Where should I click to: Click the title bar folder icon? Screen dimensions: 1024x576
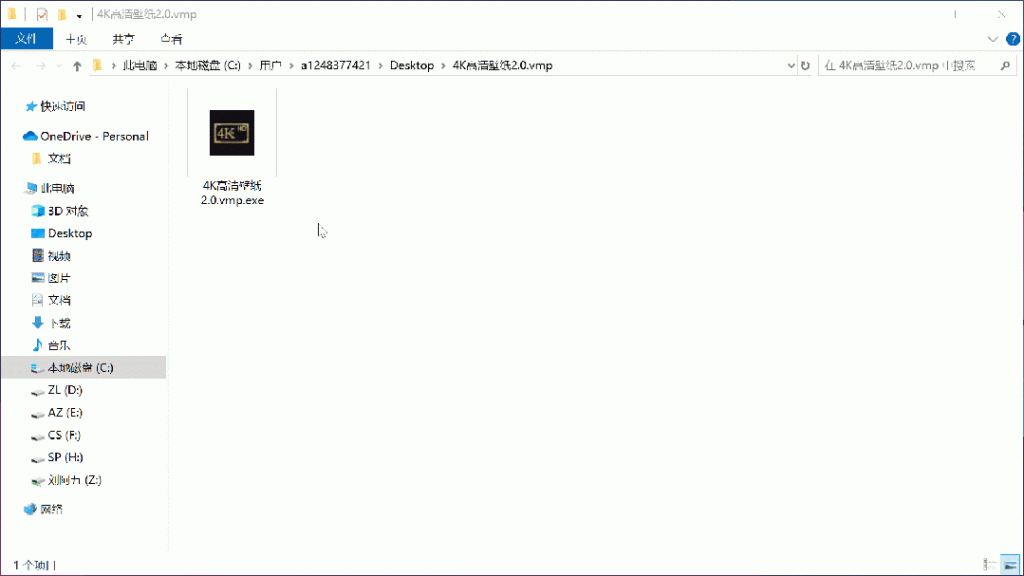12,14
